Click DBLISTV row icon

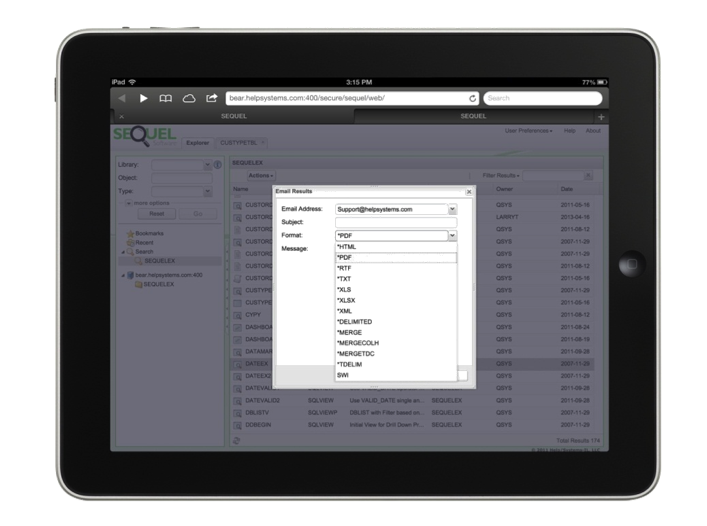[237, 413]
